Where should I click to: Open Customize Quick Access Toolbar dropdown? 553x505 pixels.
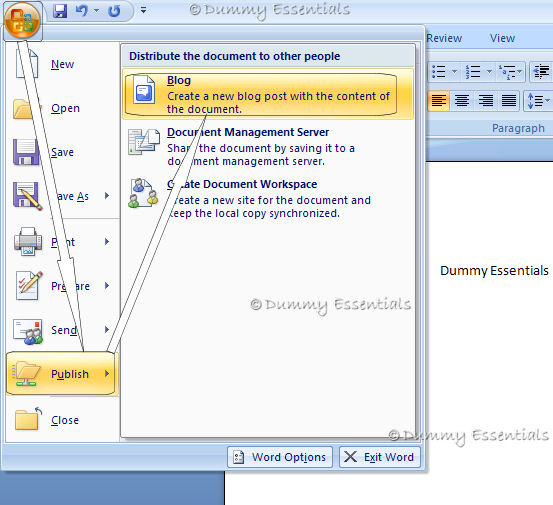click(143, 10)
